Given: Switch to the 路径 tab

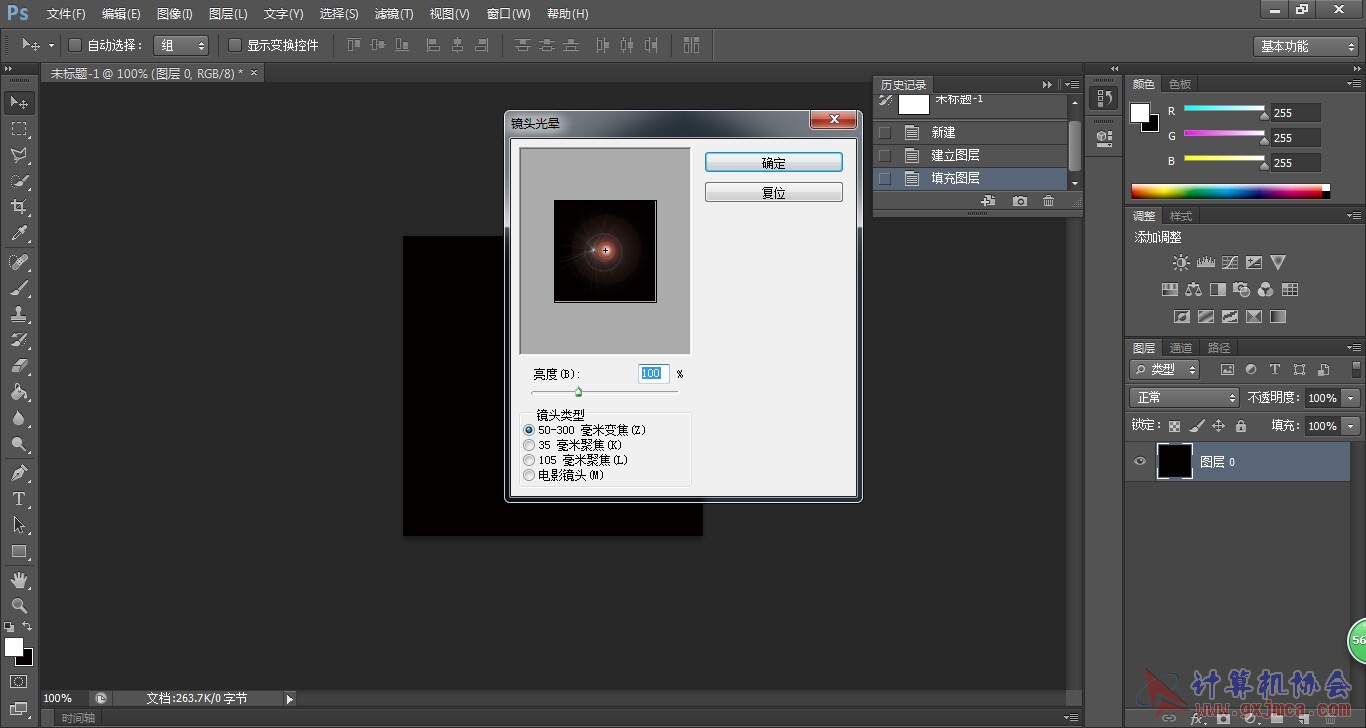Looking at the screenshot, I should pos(1219,348).
